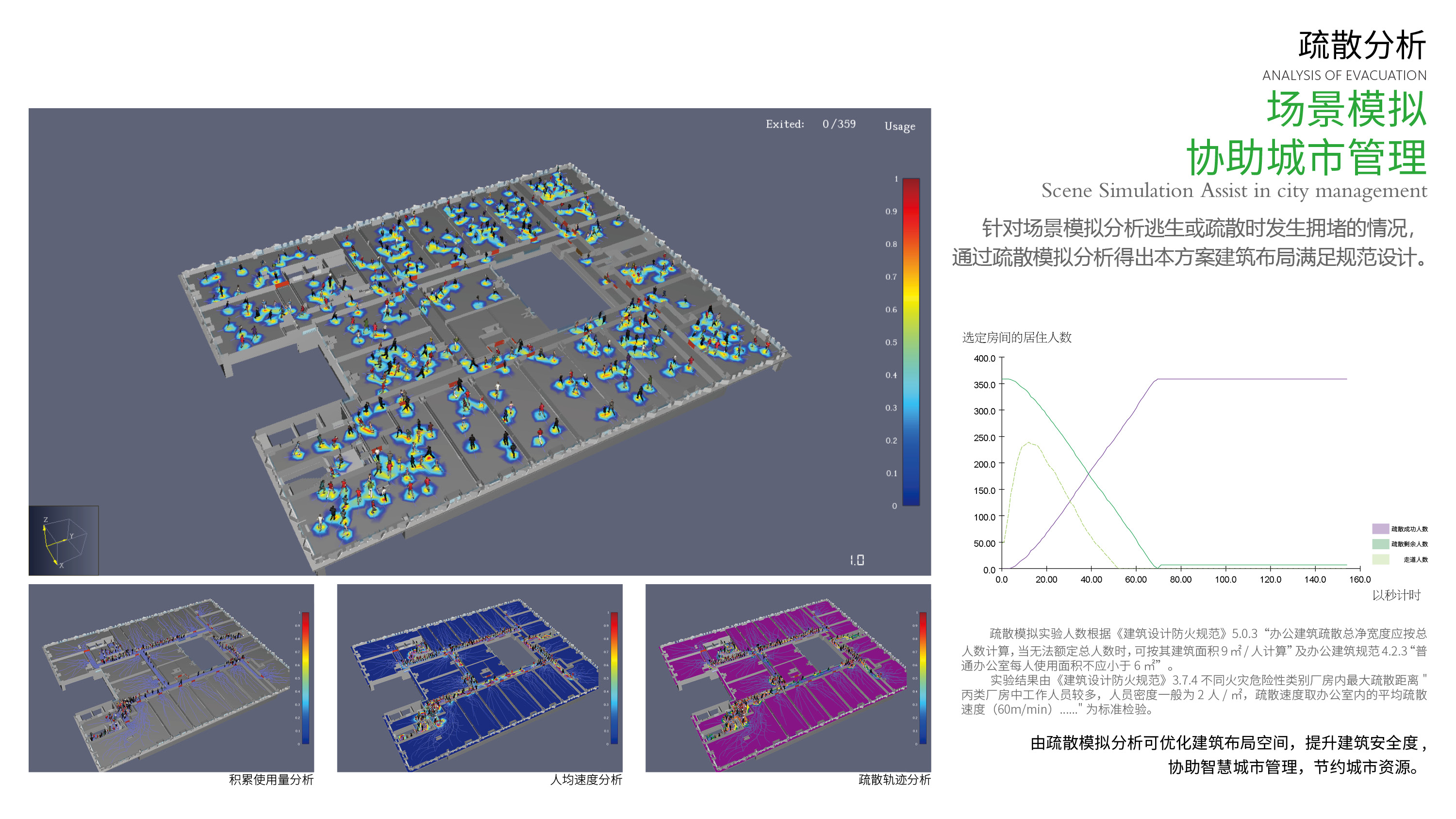Click the 60.00 x-axis tick label
This screenshot has height=819, width=1456.
tap(1136, 579)
